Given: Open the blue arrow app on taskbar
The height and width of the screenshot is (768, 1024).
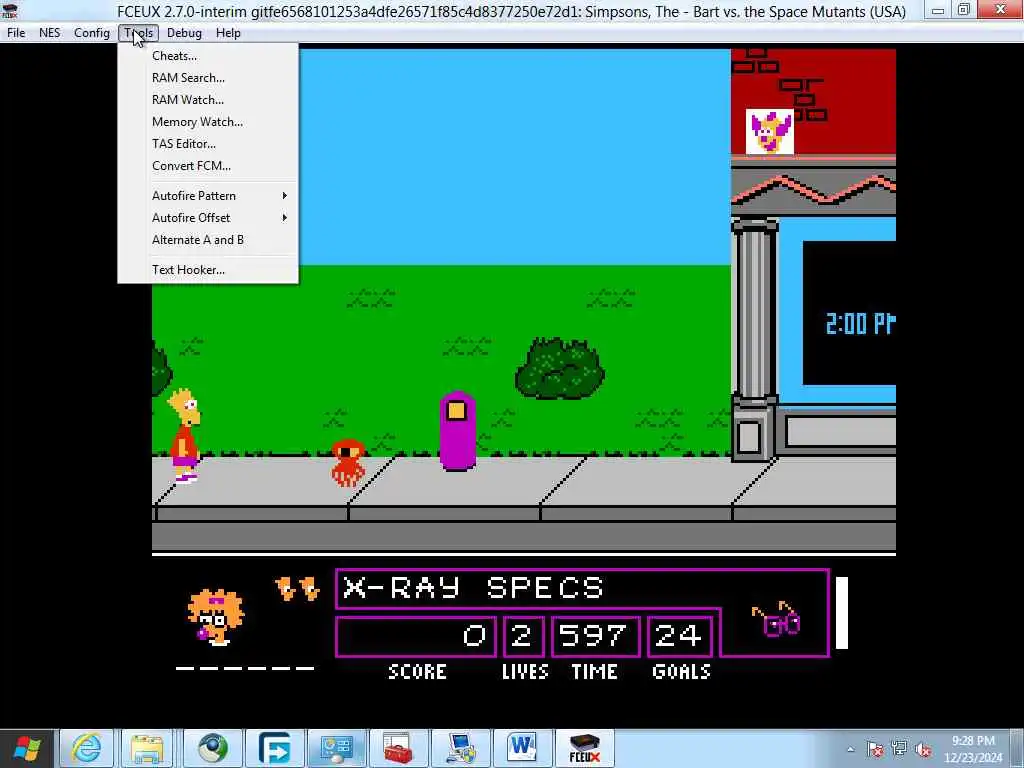Looking at the screenshot, I should 274,749.
